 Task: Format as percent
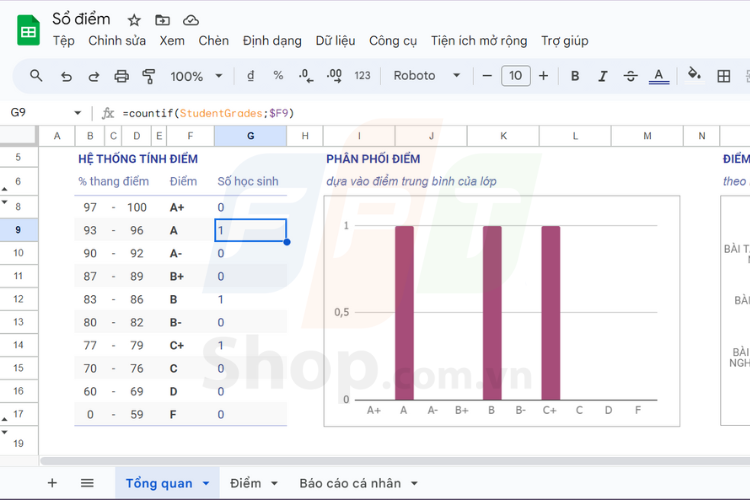[278, 76]
